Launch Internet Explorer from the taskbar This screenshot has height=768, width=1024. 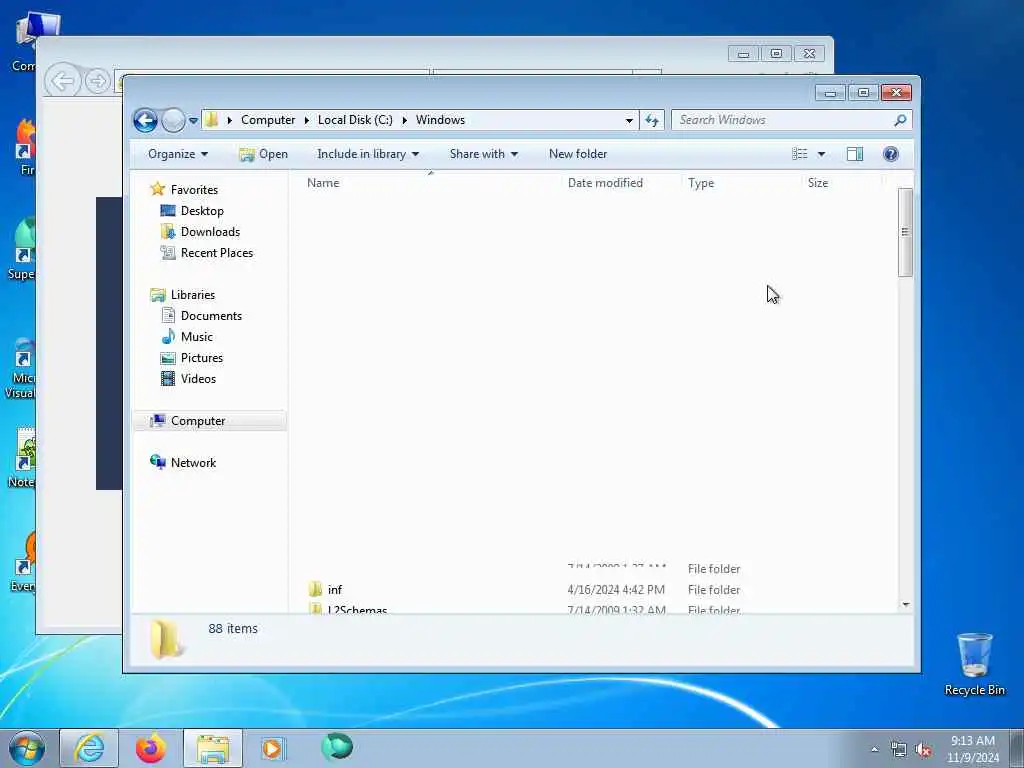point(89,748)
